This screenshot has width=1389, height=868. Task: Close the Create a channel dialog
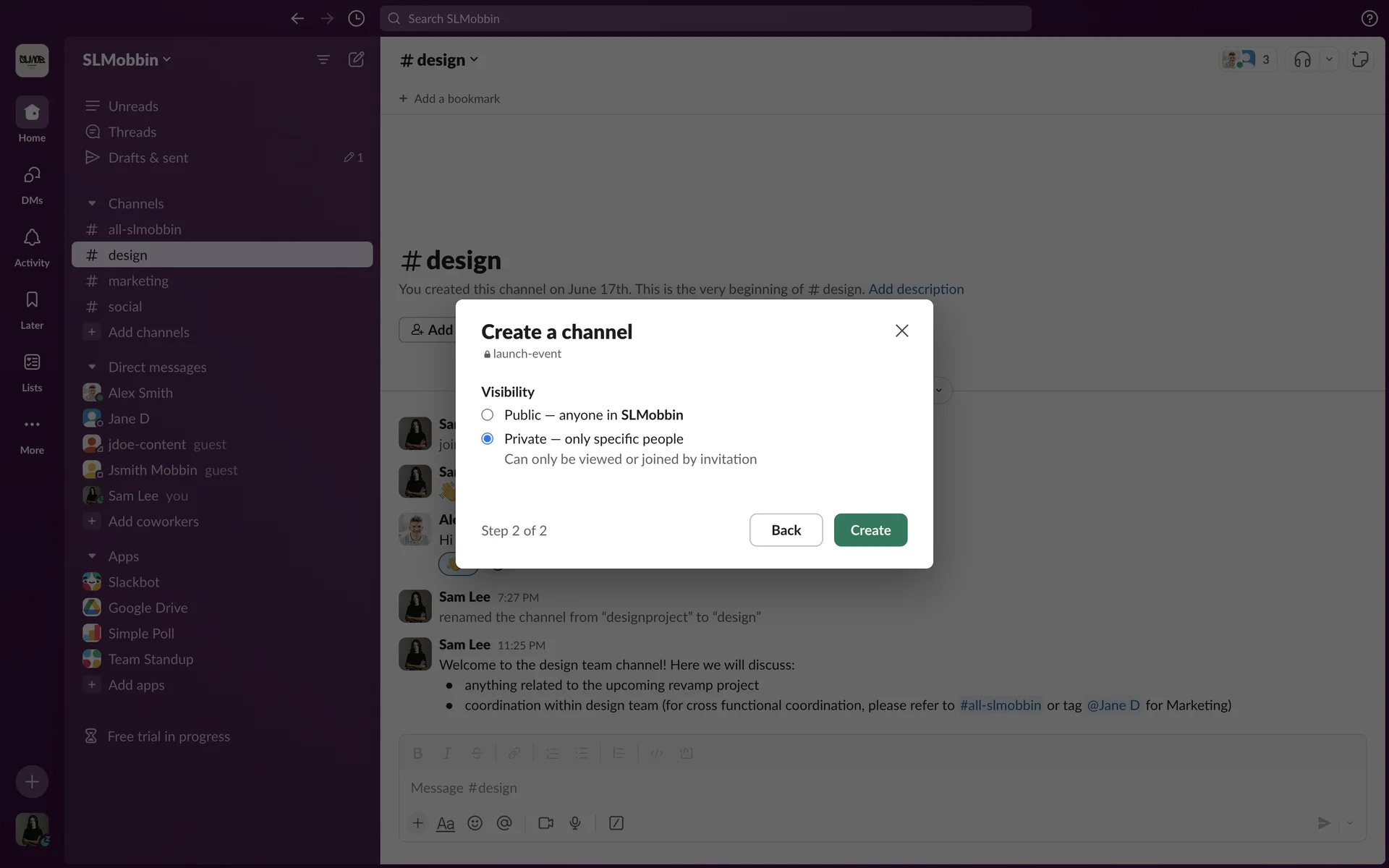[901, 331]
